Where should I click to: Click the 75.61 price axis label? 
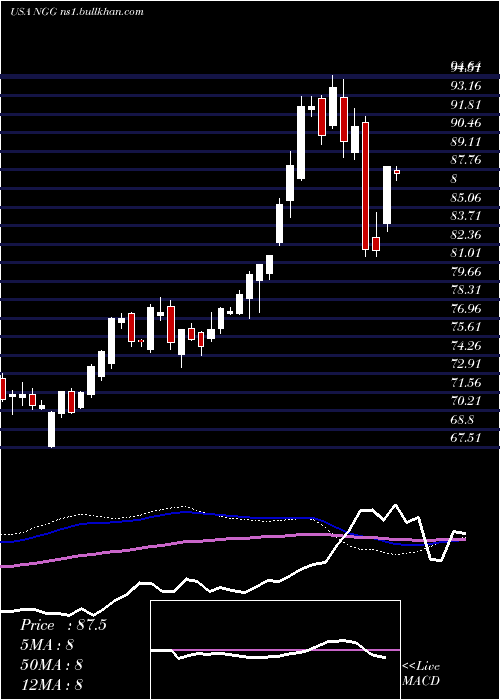click(x=466, y=327)
